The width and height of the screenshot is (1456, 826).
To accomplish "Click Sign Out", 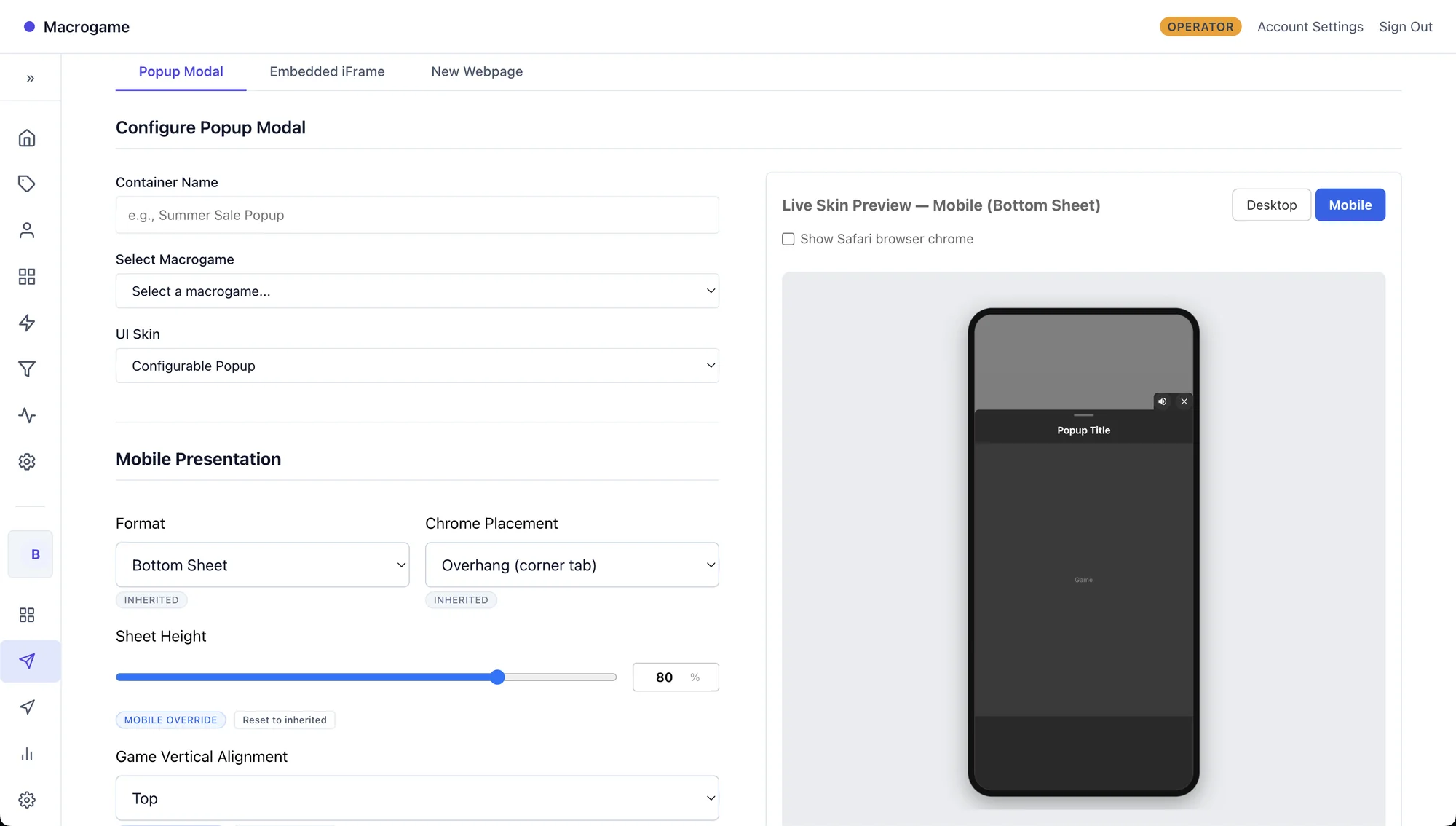I will (x=1405, y=27).
